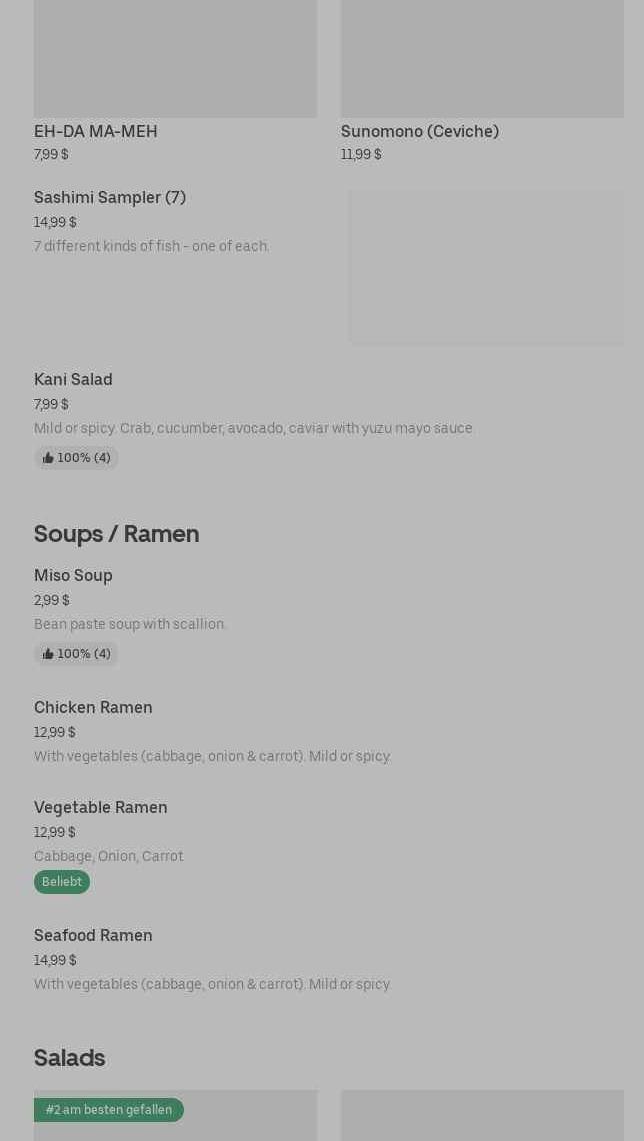Click the Miso Soup 100% (4) rating
The height and width of the screenshot is (1141, 644).
83,654
